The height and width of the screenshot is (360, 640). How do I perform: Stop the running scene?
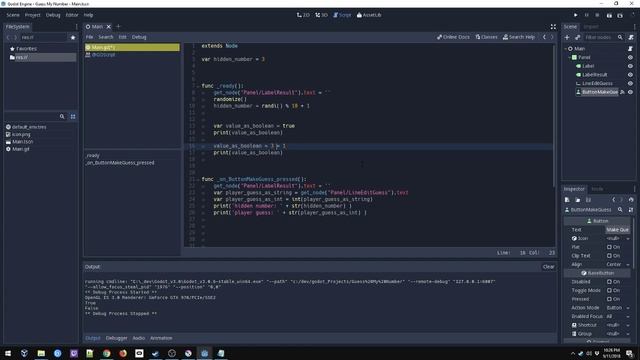coord(597,15)
